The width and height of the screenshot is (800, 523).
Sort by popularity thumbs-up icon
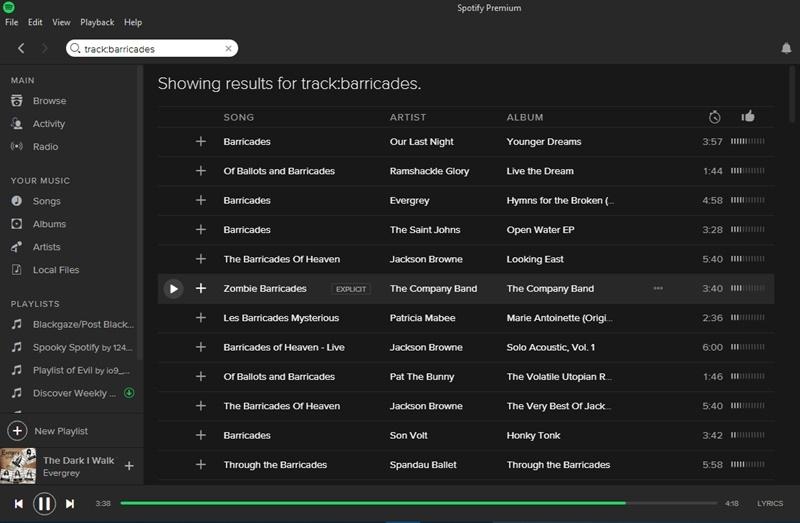[x=748, y=116]
